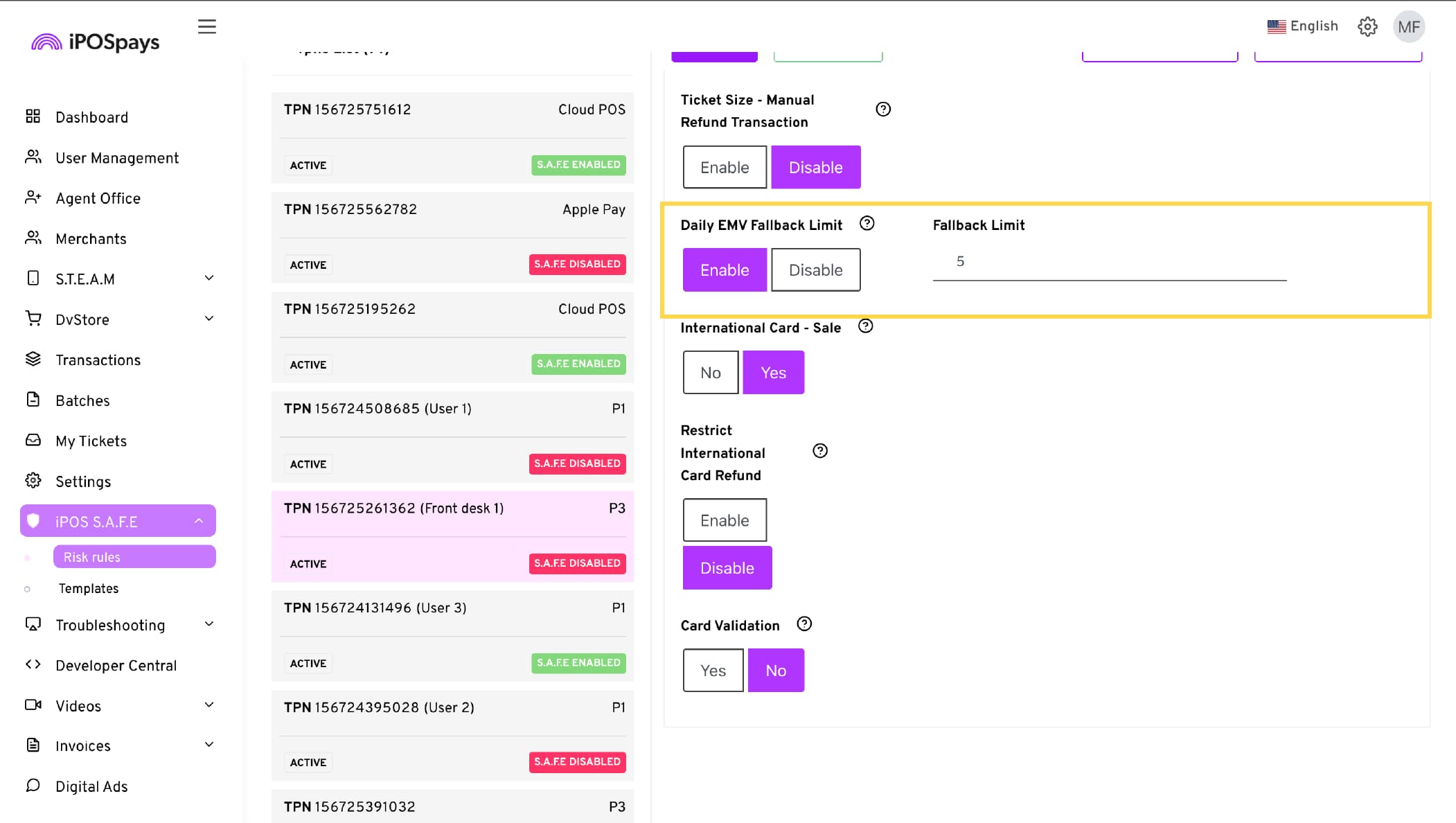Go to Transactions in the sidebar
The height and width of the screenshot is (823, 1456).
tap(98, 360)
